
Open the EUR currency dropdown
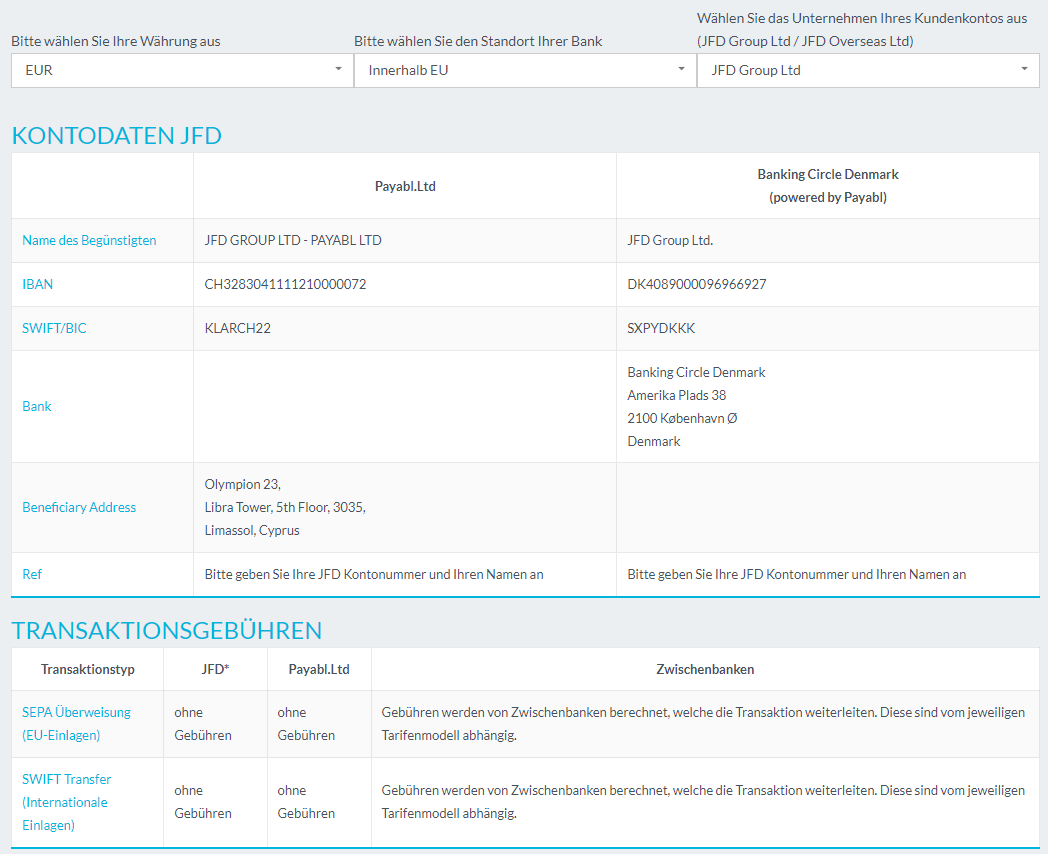click(x=182, y=70)
